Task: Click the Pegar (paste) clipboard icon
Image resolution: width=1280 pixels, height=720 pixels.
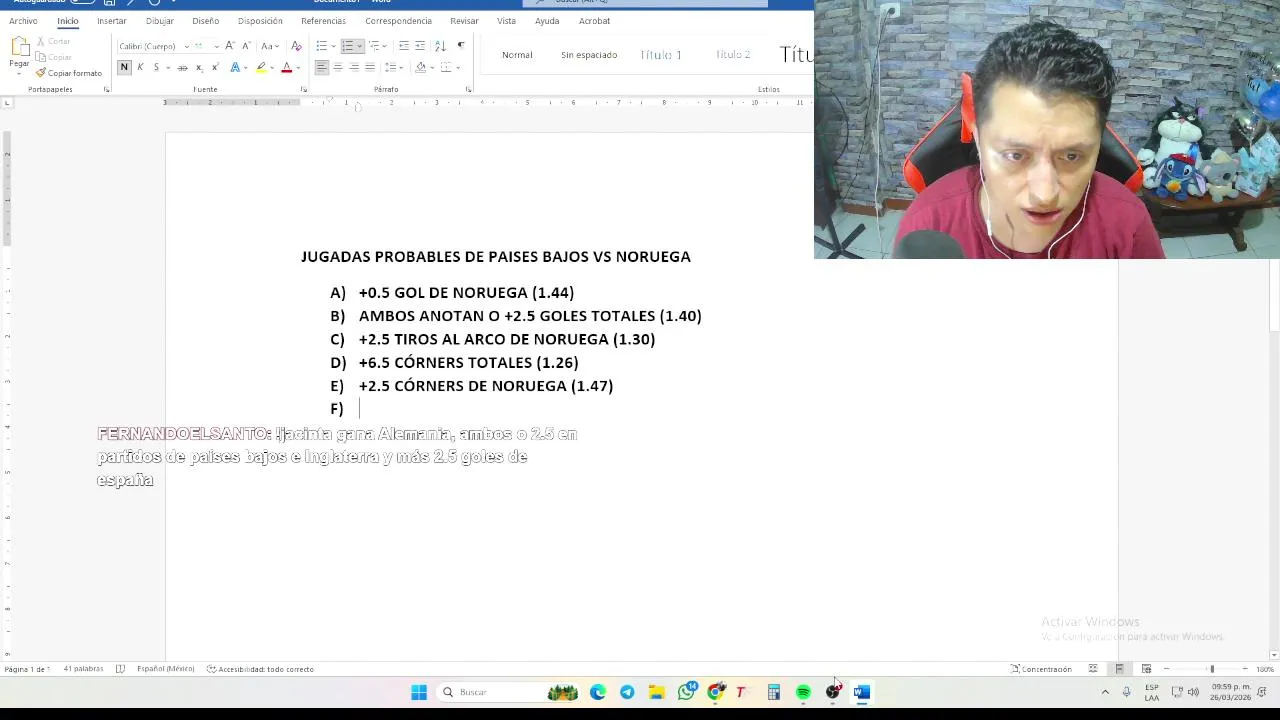Action: 19,47
